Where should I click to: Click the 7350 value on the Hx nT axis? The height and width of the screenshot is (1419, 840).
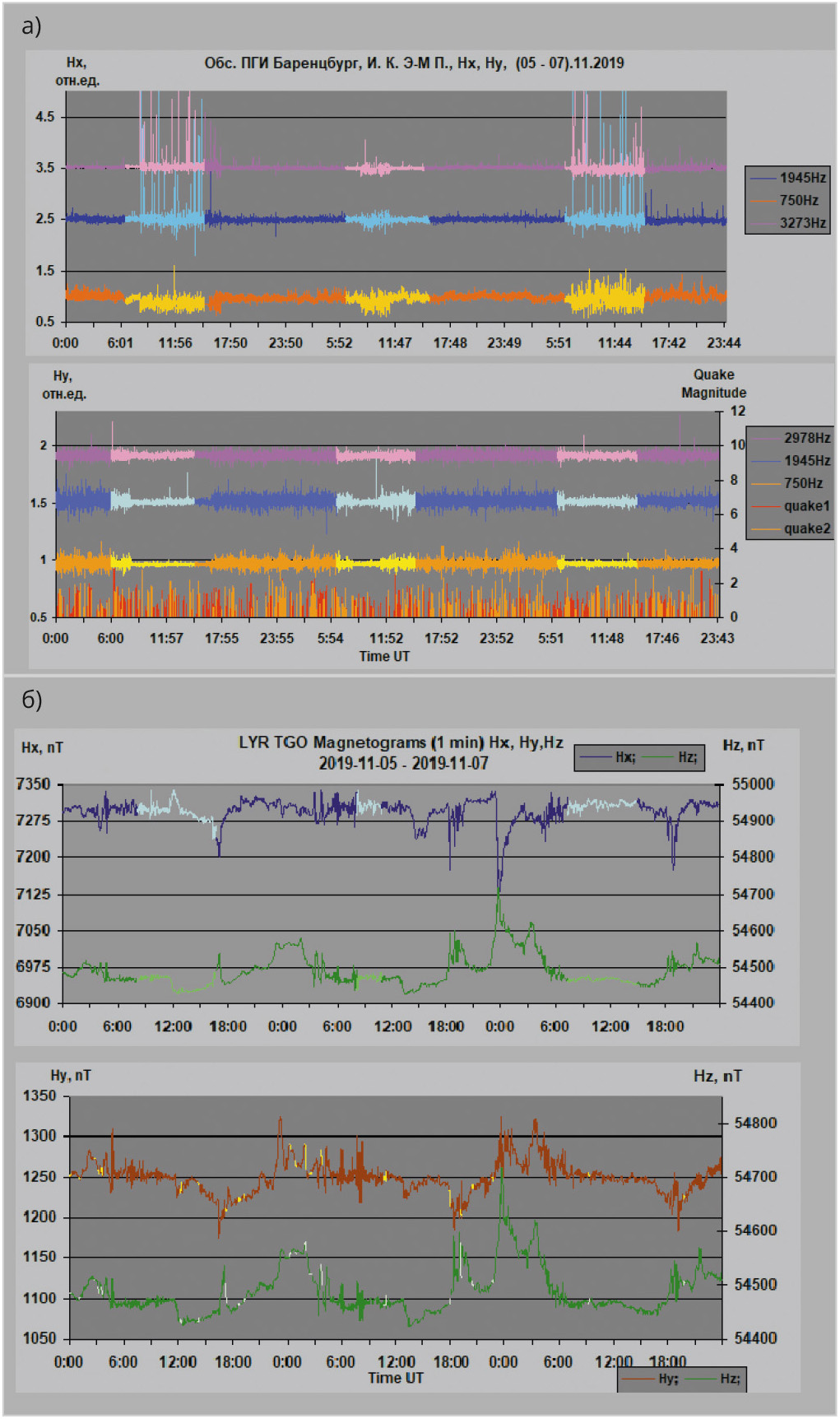pyautogui.click(x=33, y=784)
